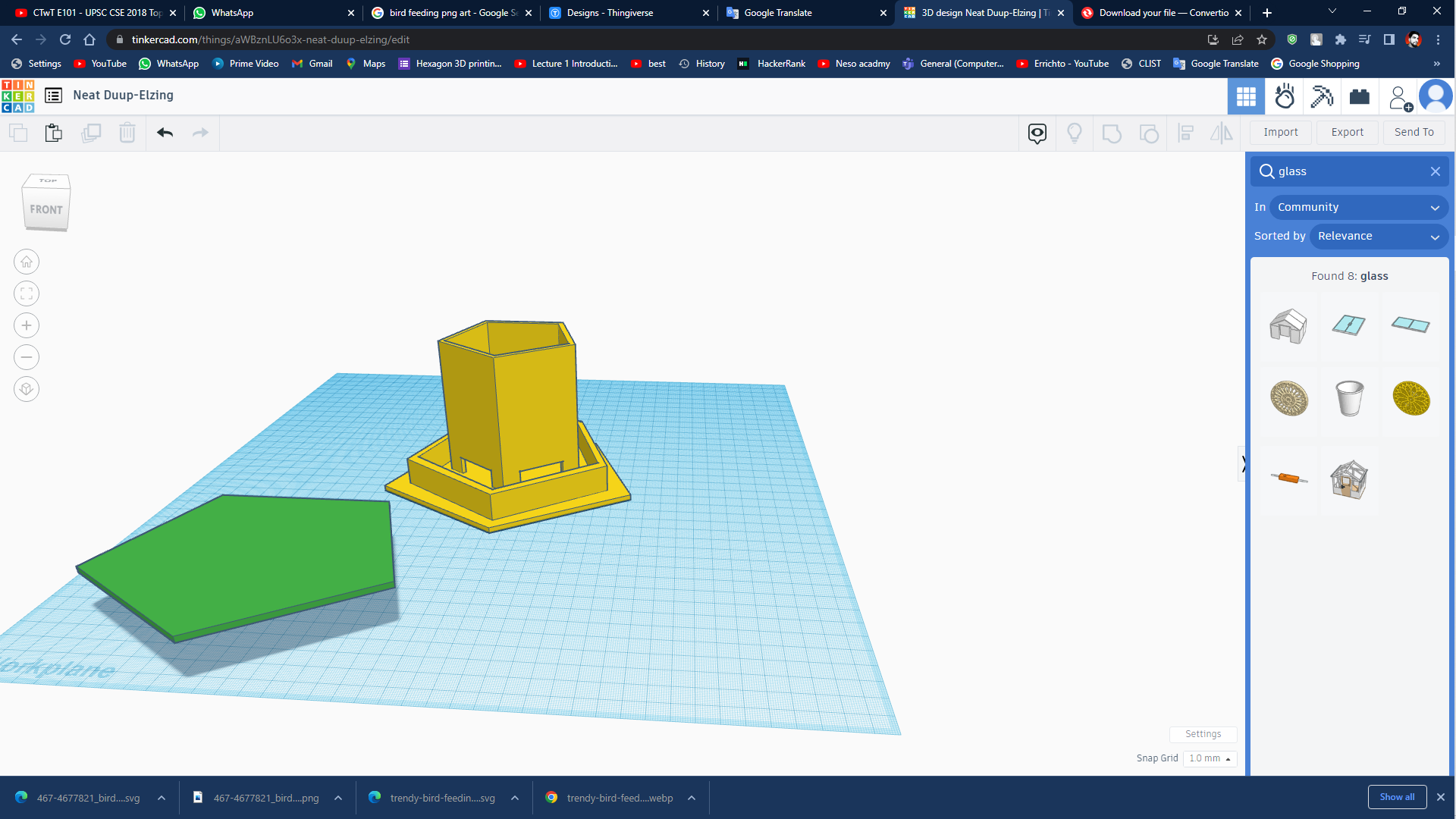
Task: Open the Notes tool icon
Action: click(x=1037, y=133)
